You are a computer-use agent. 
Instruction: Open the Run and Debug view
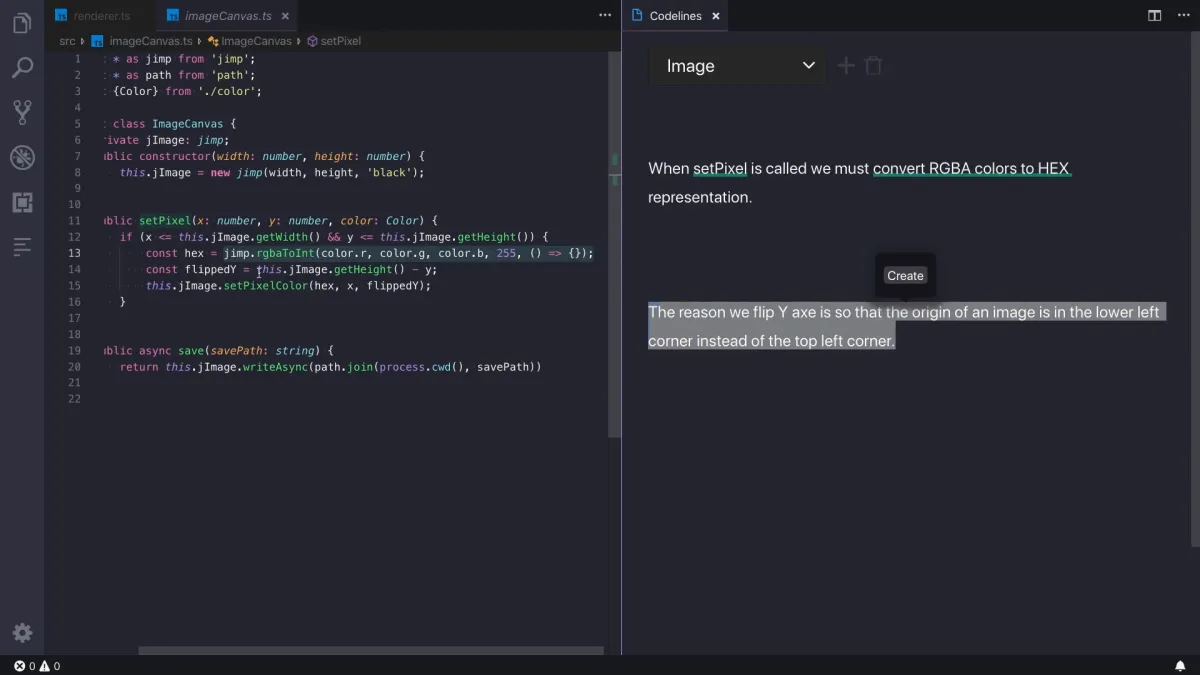click(x=22, y=157)
